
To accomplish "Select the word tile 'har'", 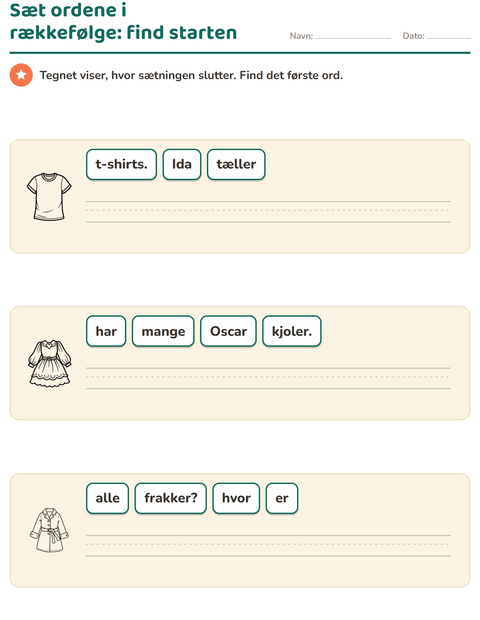I will (106, 331).
